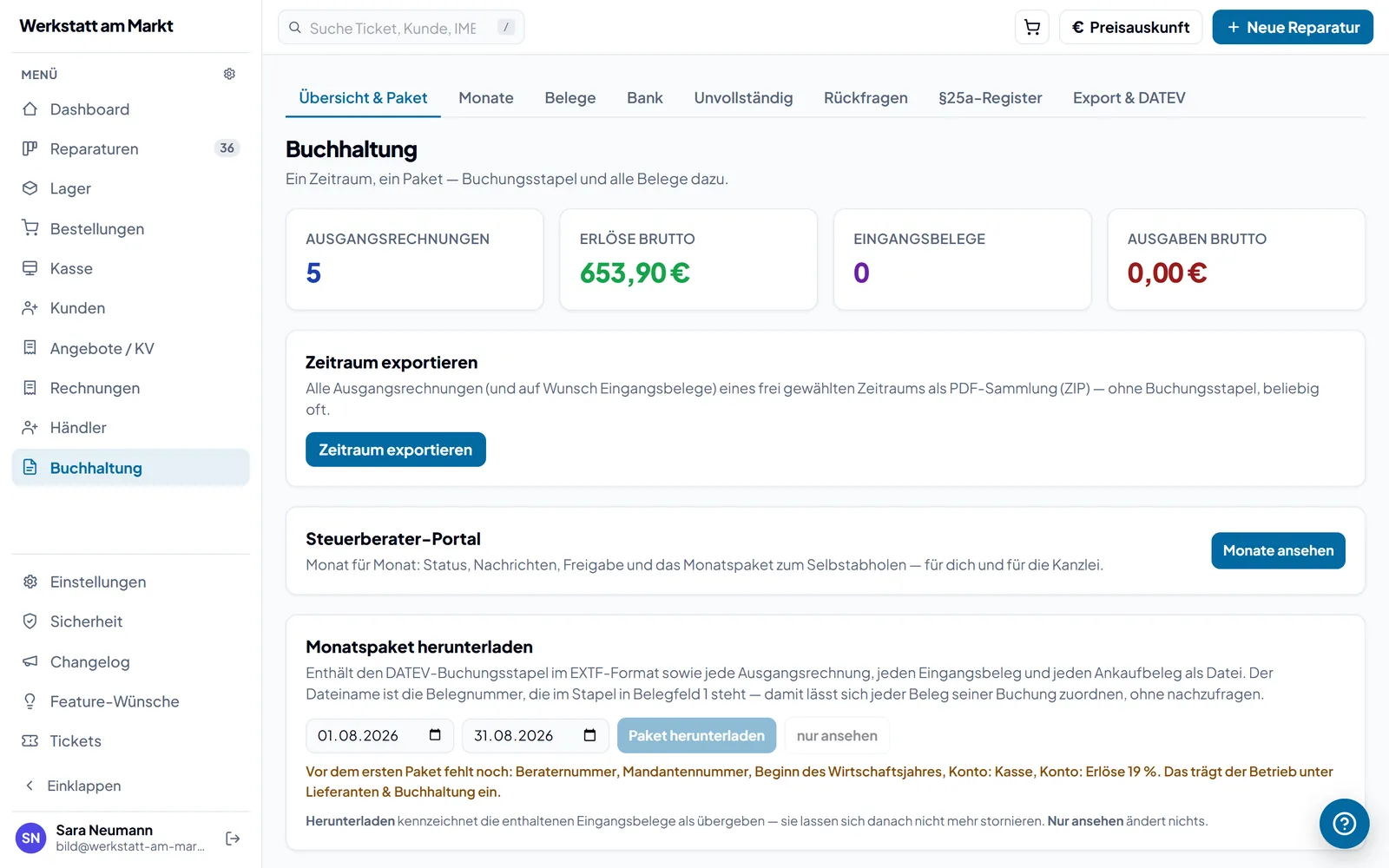Click the start date field 01.08.2026
Image resolution: width=1389 pixels, height=868 pixels.
pos(379,735)
